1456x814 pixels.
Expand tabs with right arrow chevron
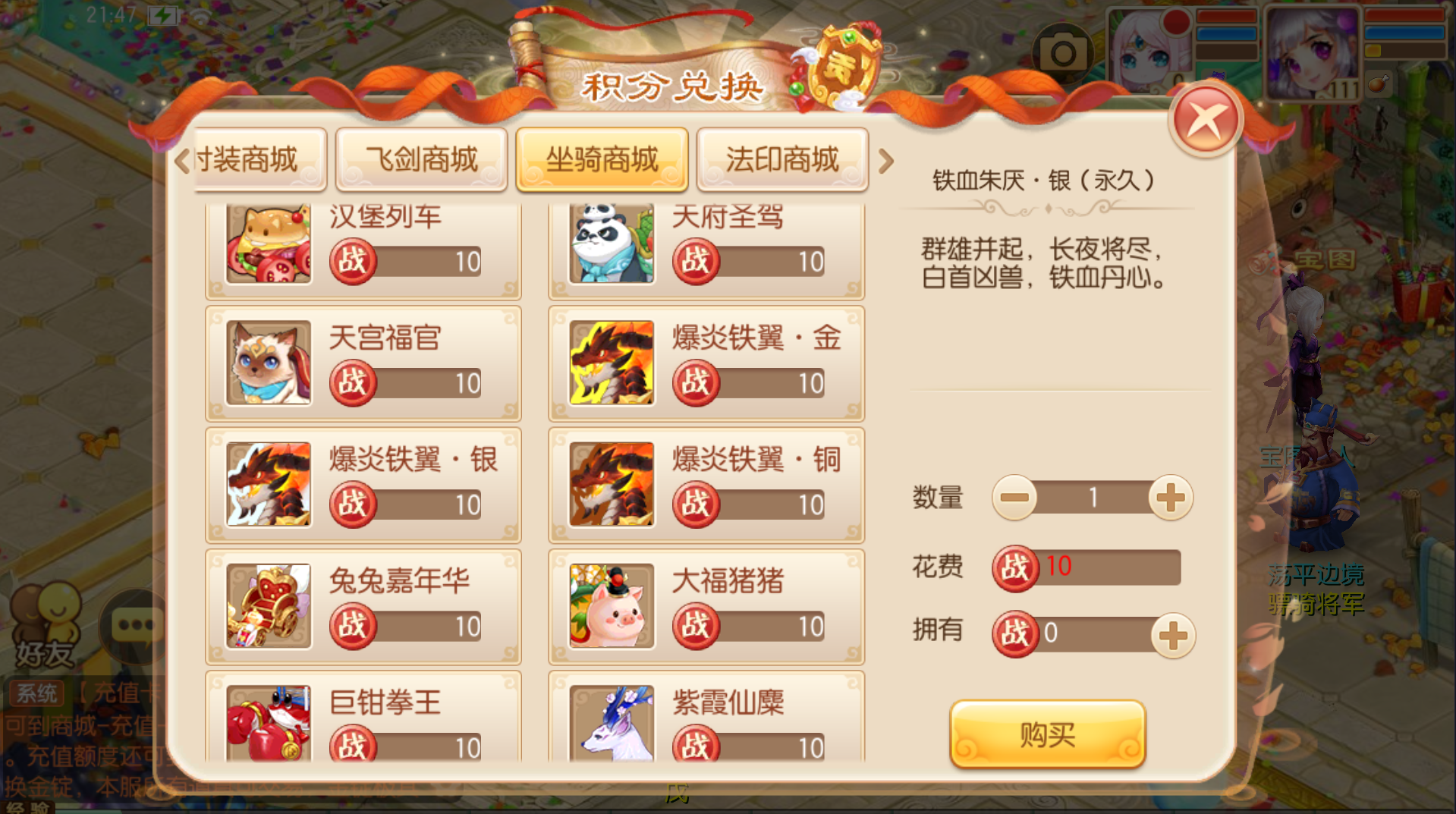click(885, 161)
